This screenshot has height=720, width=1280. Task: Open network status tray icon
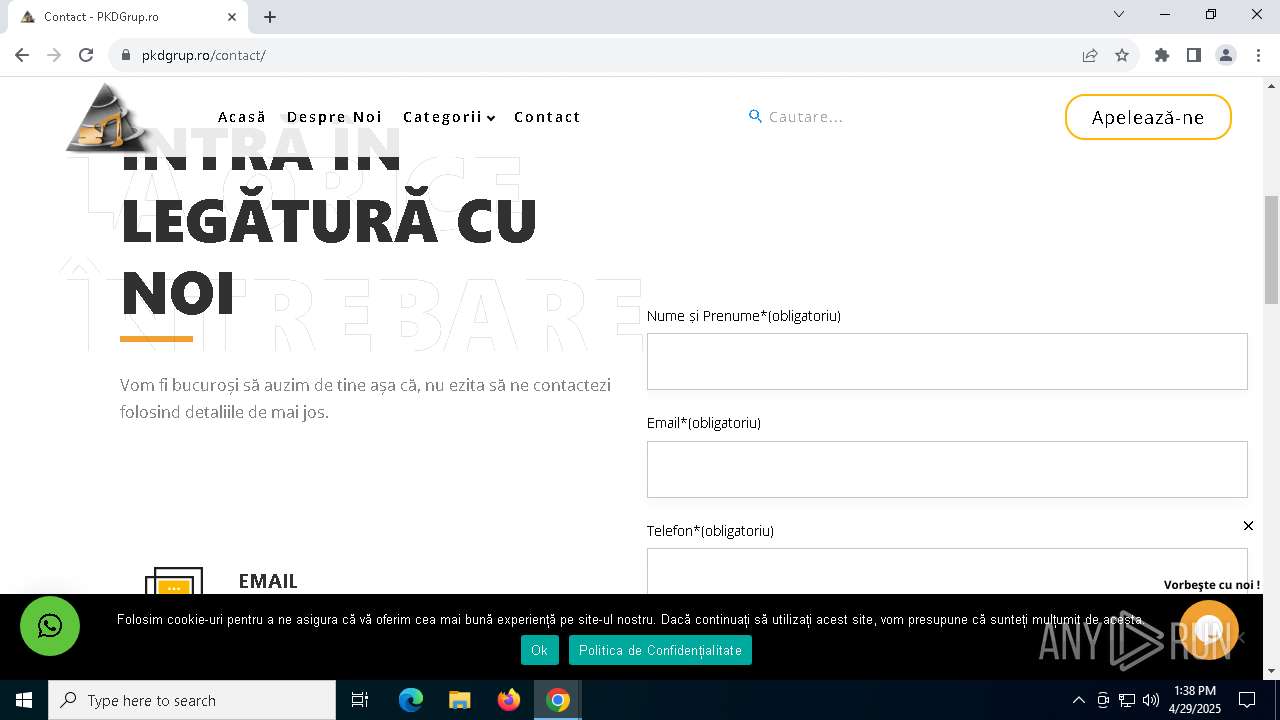(1127, 700)
